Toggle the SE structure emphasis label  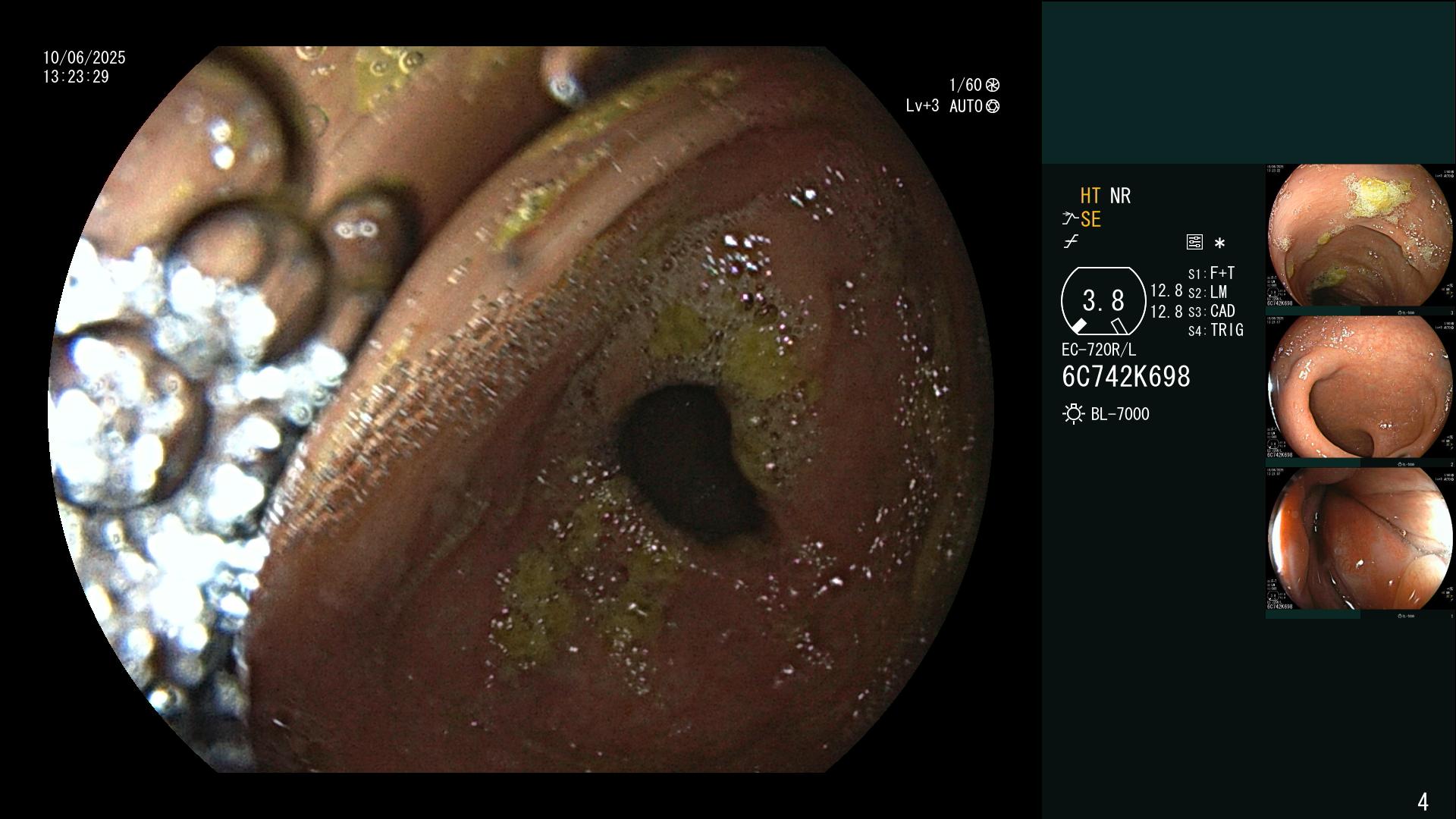(x=1090, y=220)
